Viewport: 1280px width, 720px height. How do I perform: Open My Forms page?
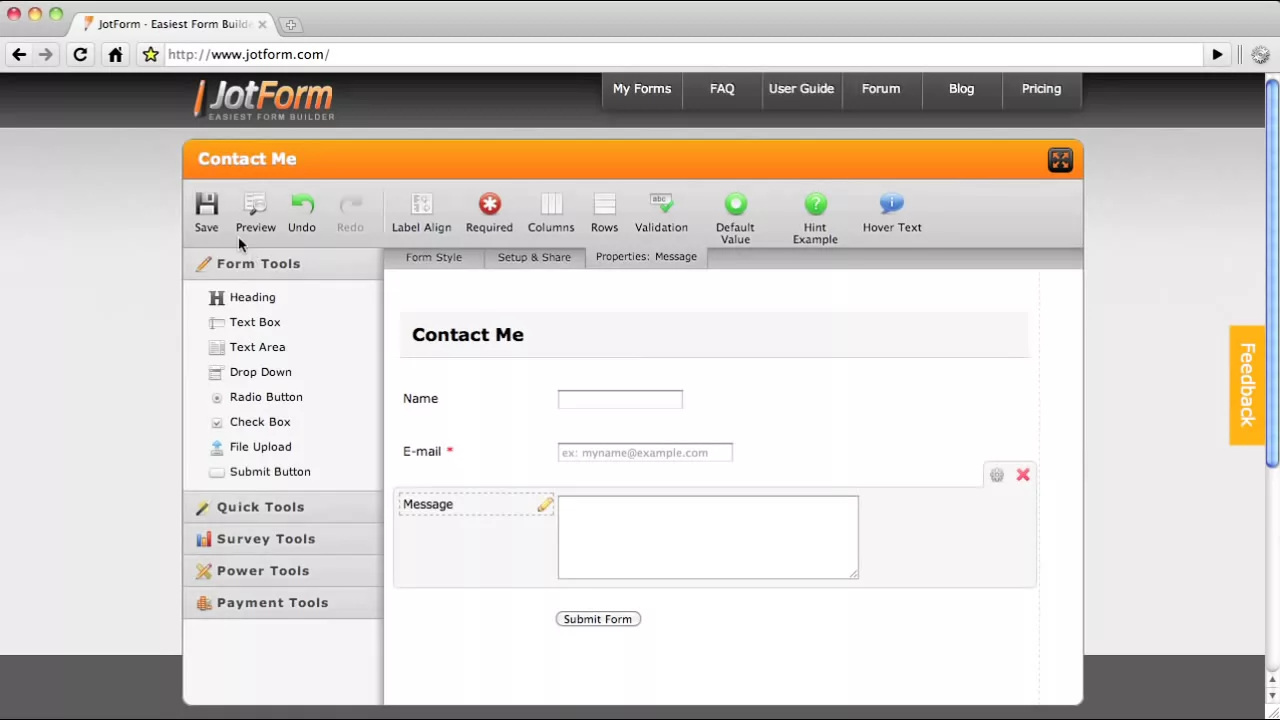[x=642, y=89]
